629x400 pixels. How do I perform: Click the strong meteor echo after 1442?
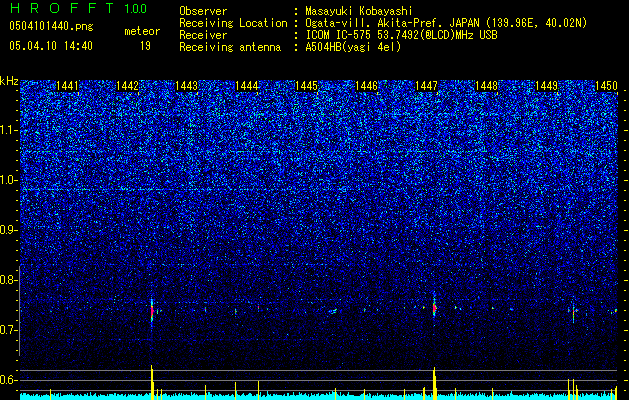pos(152,311)
